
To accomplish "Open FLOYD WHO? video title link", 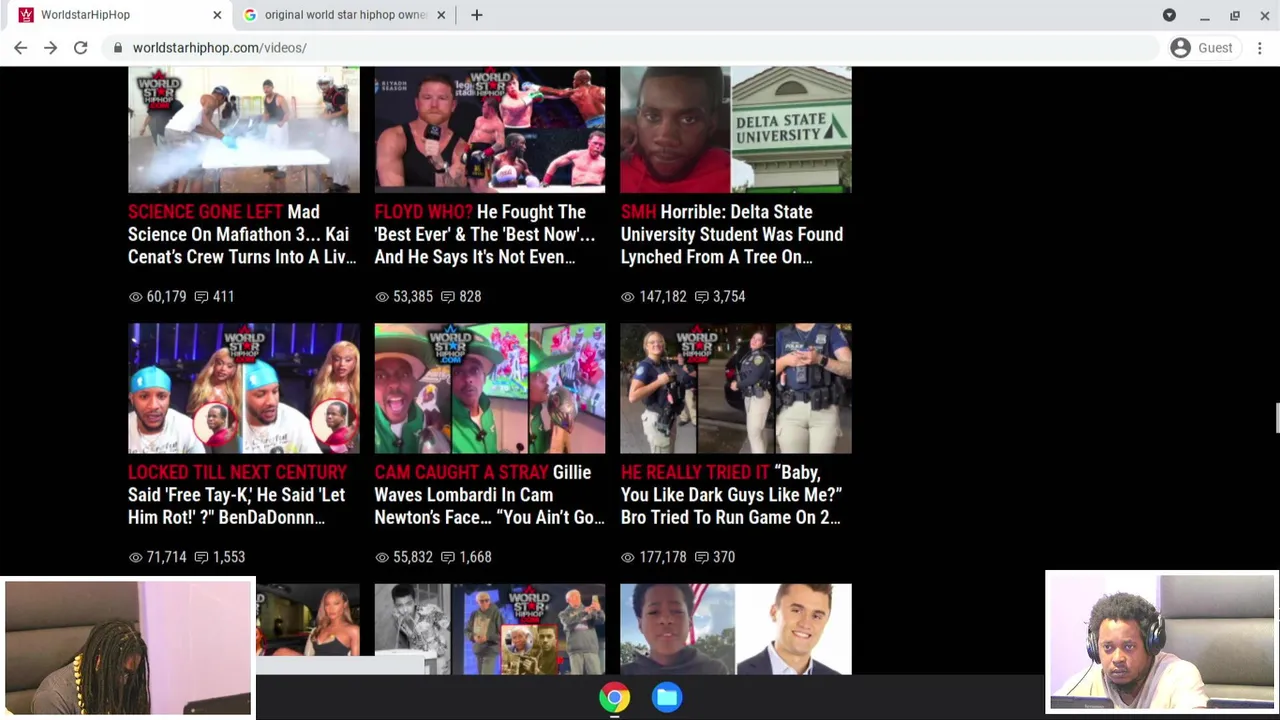I will pos(485,235).
